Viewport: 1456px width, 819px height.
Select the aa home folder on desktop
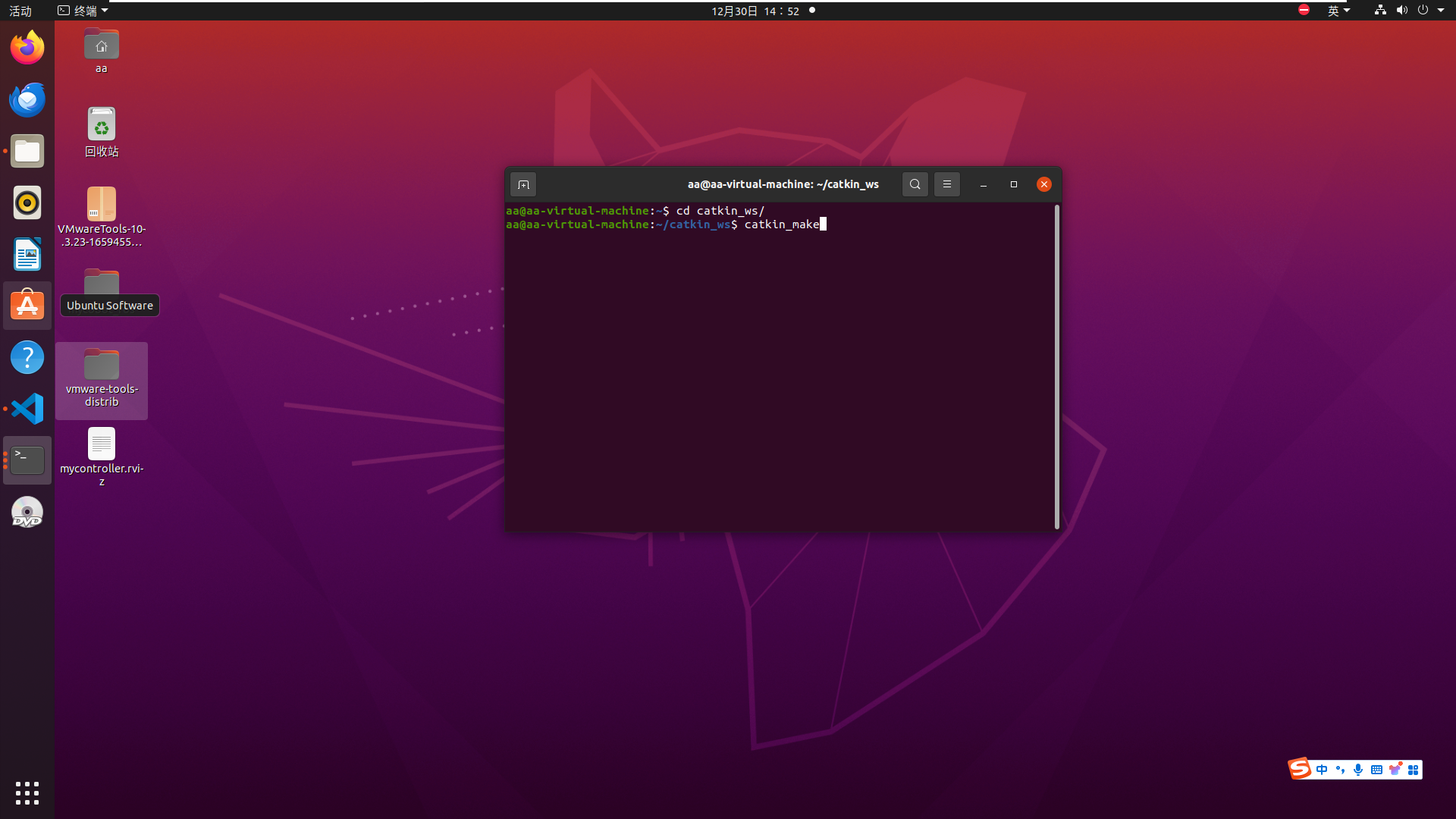102,51
